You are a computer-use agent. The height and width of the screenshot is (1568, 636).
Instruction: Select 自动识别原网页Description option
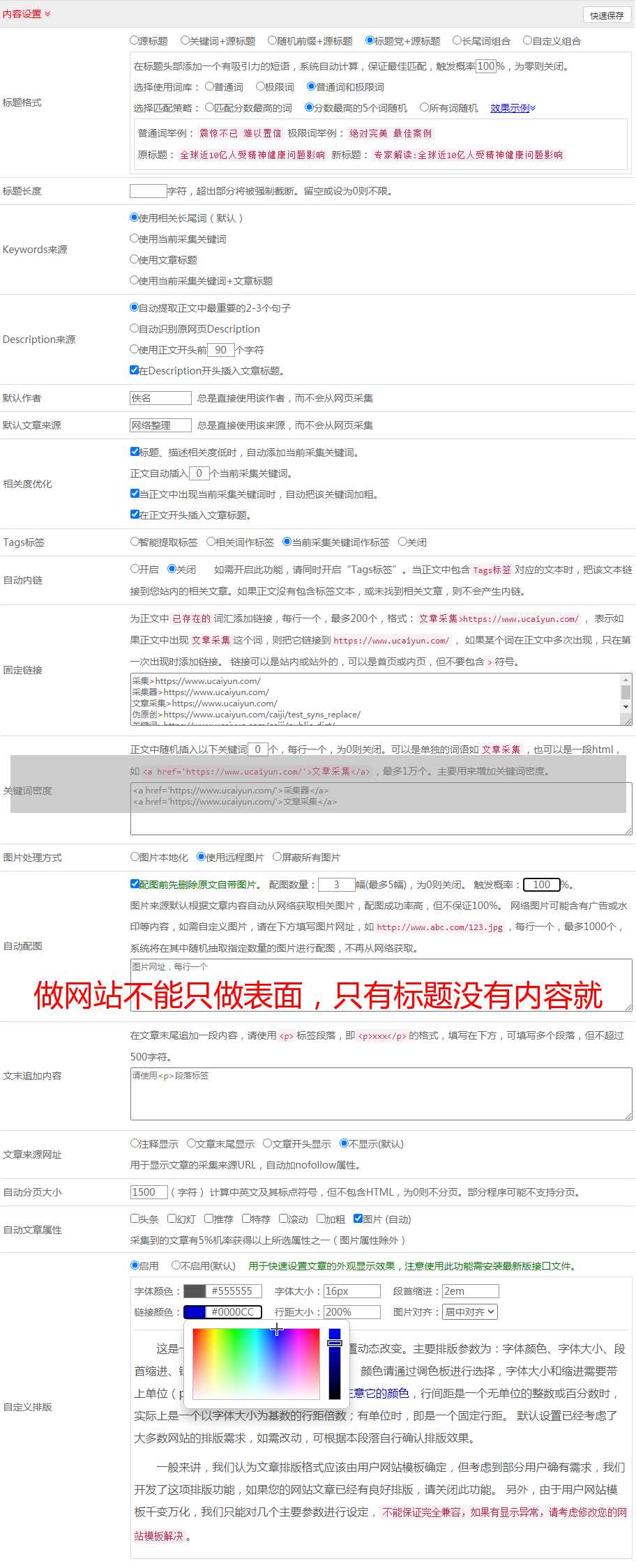(135, 328)
